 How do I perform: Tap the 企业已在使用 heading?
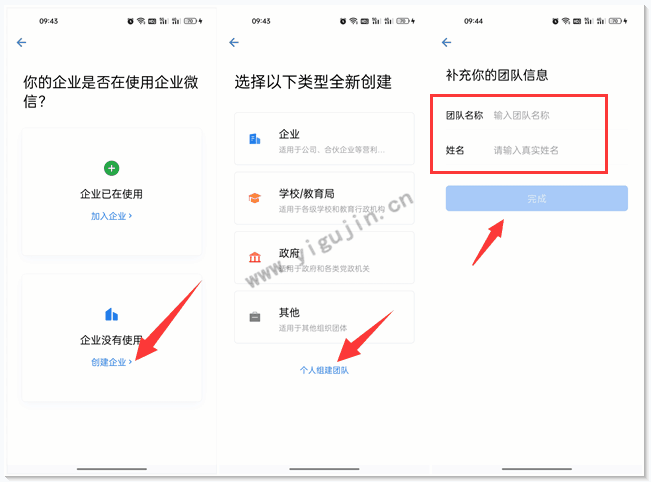111,194
